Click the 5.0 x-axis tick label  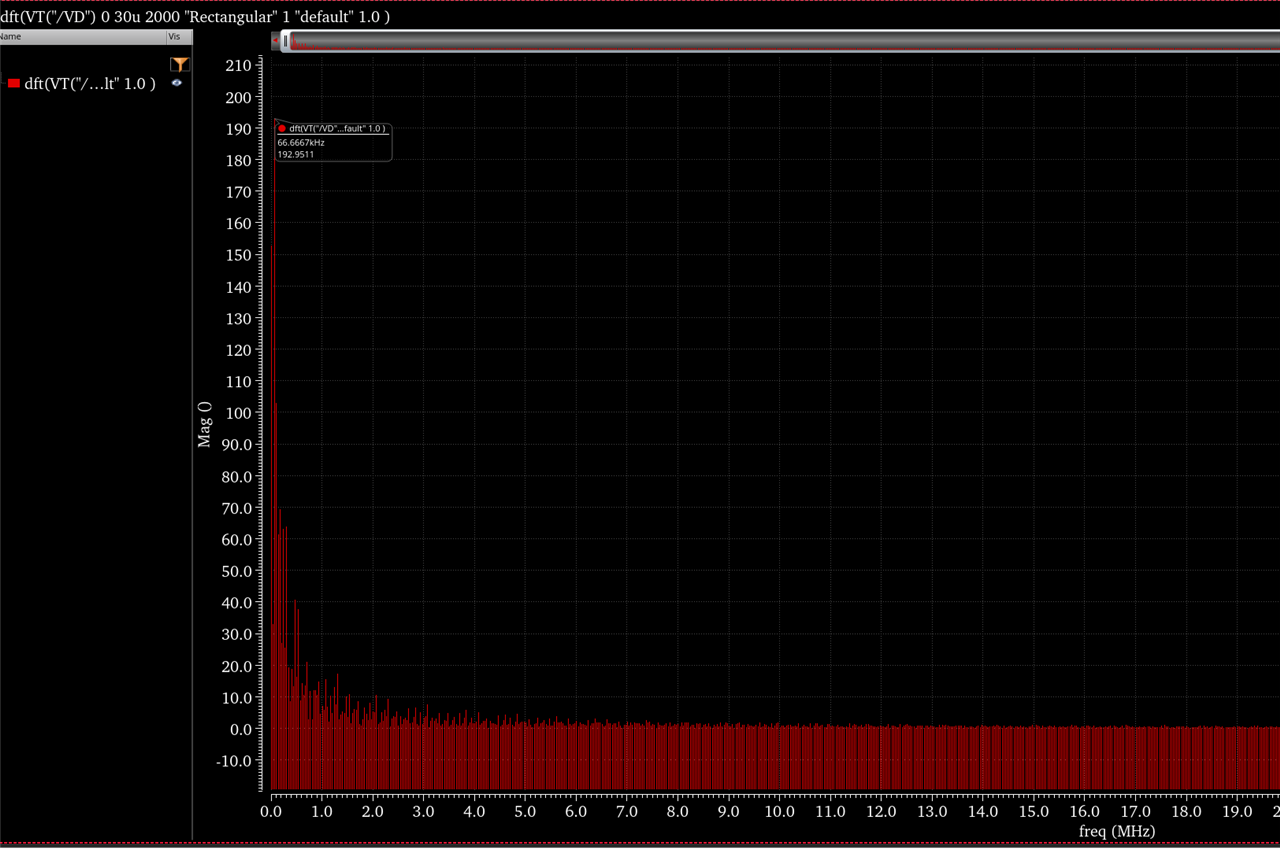pyautogui.click(x=525, y=811)
